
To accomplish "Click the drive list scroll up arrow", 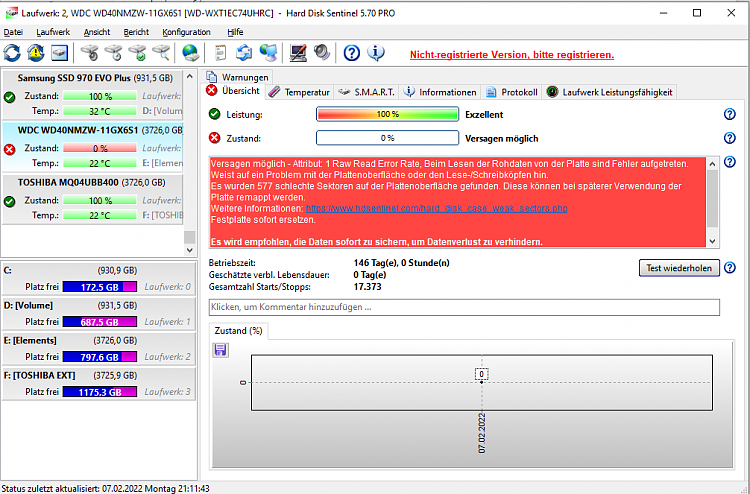I will (189, 77).
